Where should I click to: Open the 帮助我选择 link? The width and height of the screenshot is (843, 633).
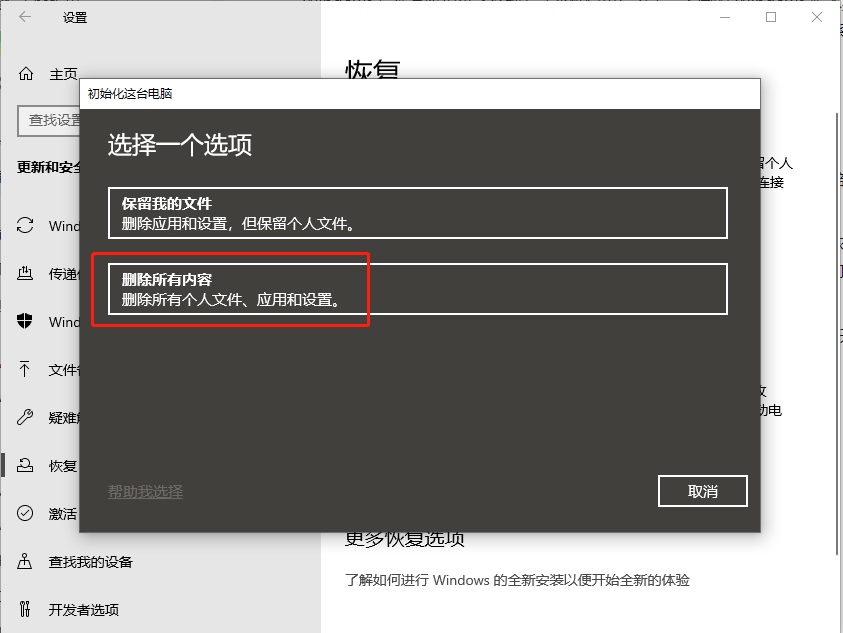tap(144, 491)
